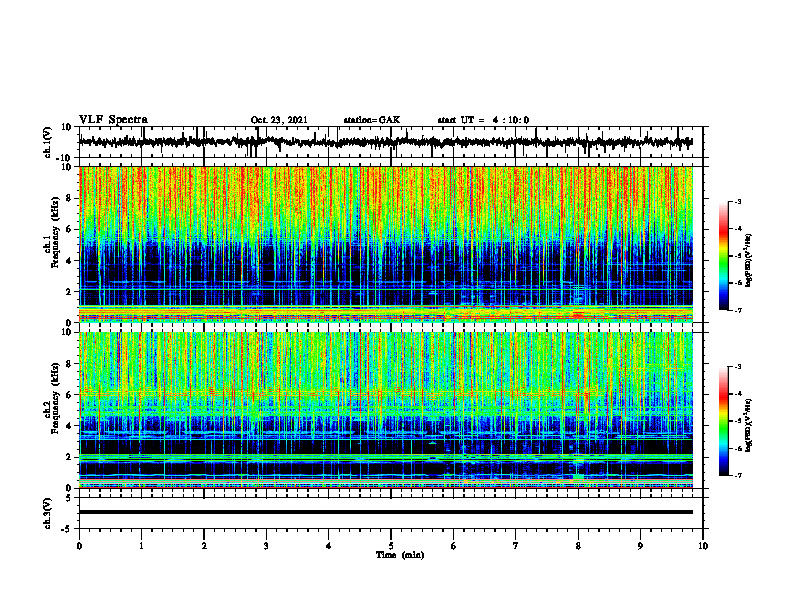Click the ch.2 log(PSD) color bar unit label
Image resolution: width=792 pixels, height=612 pixels.
(x=749, y=425)
